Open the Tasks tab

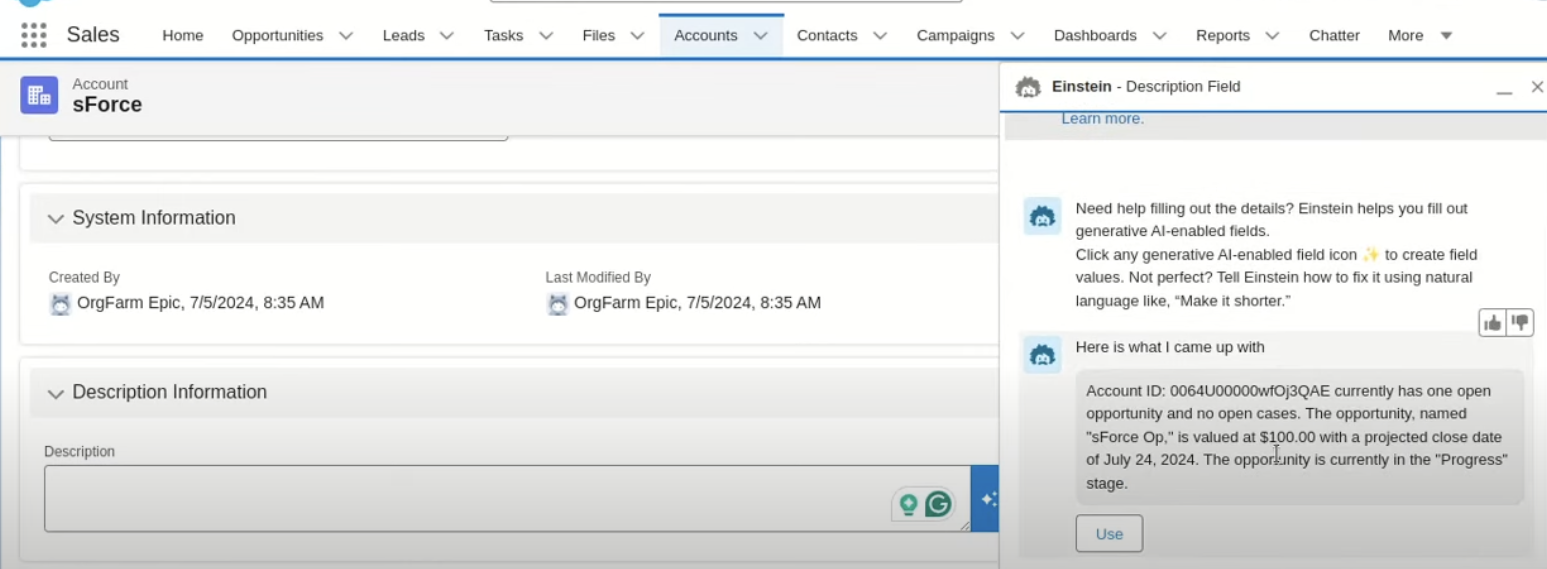click(504, 35)
